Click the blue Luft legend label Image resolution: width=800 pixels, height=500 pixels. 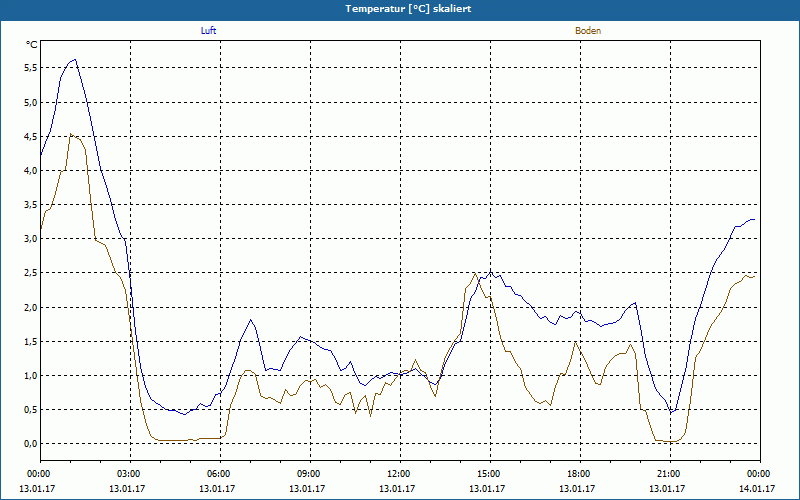[208, 31]
